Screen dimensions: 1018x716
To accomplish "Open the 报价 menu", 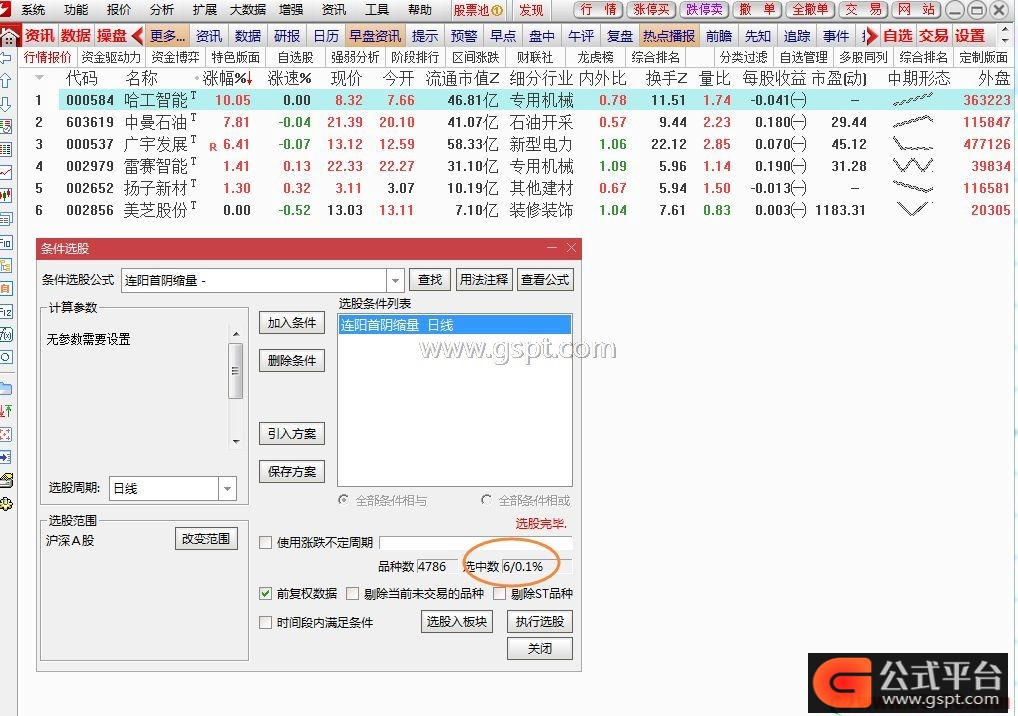I will [x=119, y=10].
